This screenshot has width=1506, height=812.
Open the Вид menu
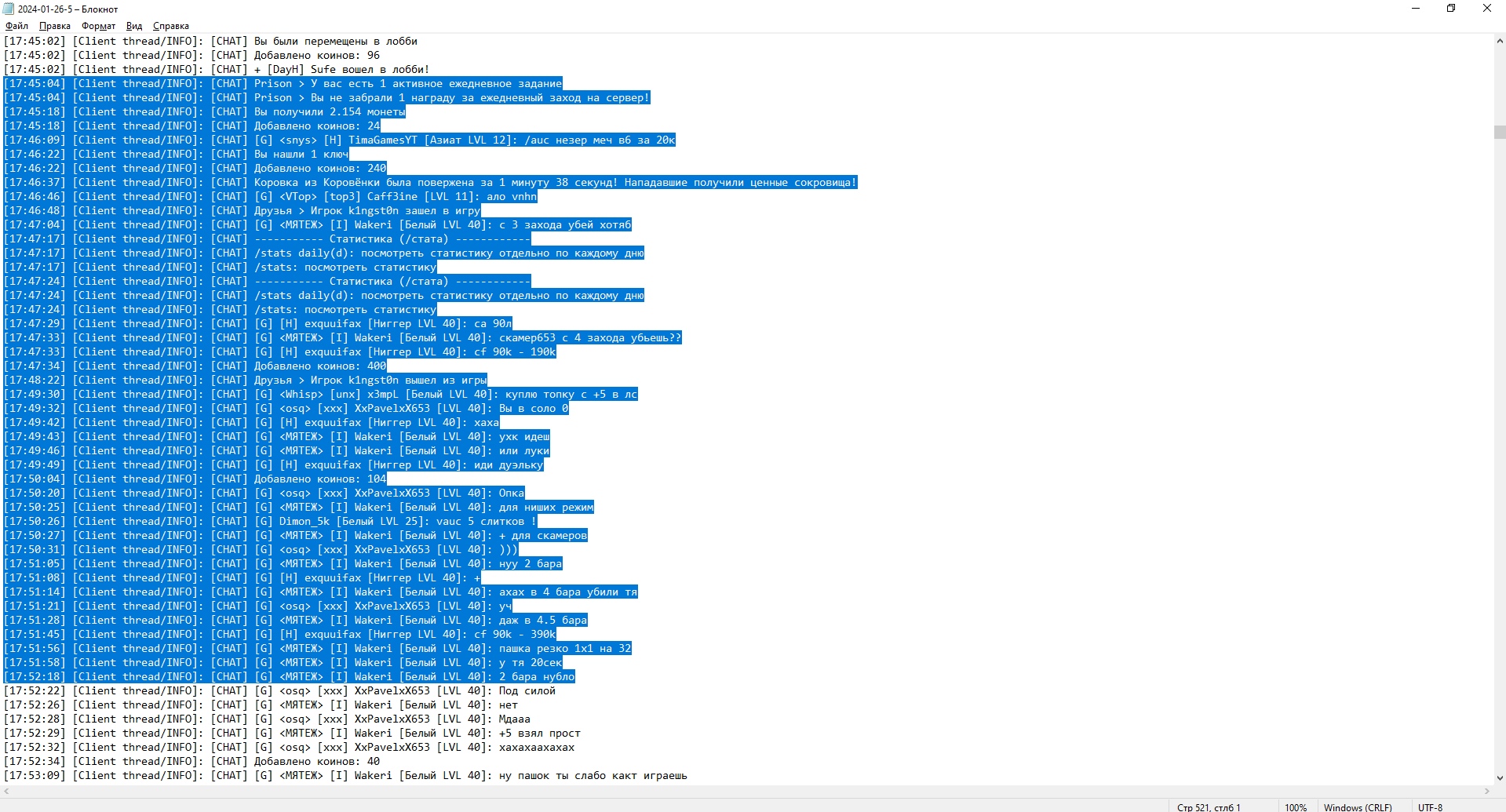coord(133,26)
